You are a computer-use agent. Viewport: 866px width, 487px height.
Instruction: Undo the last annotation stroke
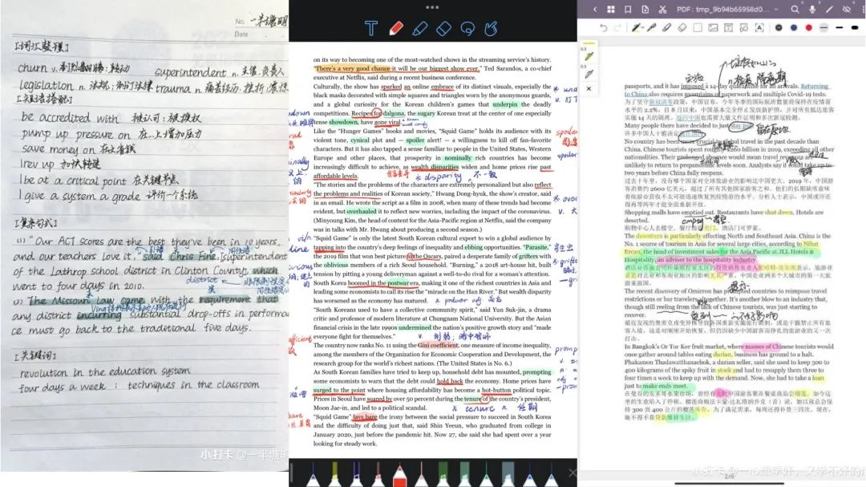point(604,28)
